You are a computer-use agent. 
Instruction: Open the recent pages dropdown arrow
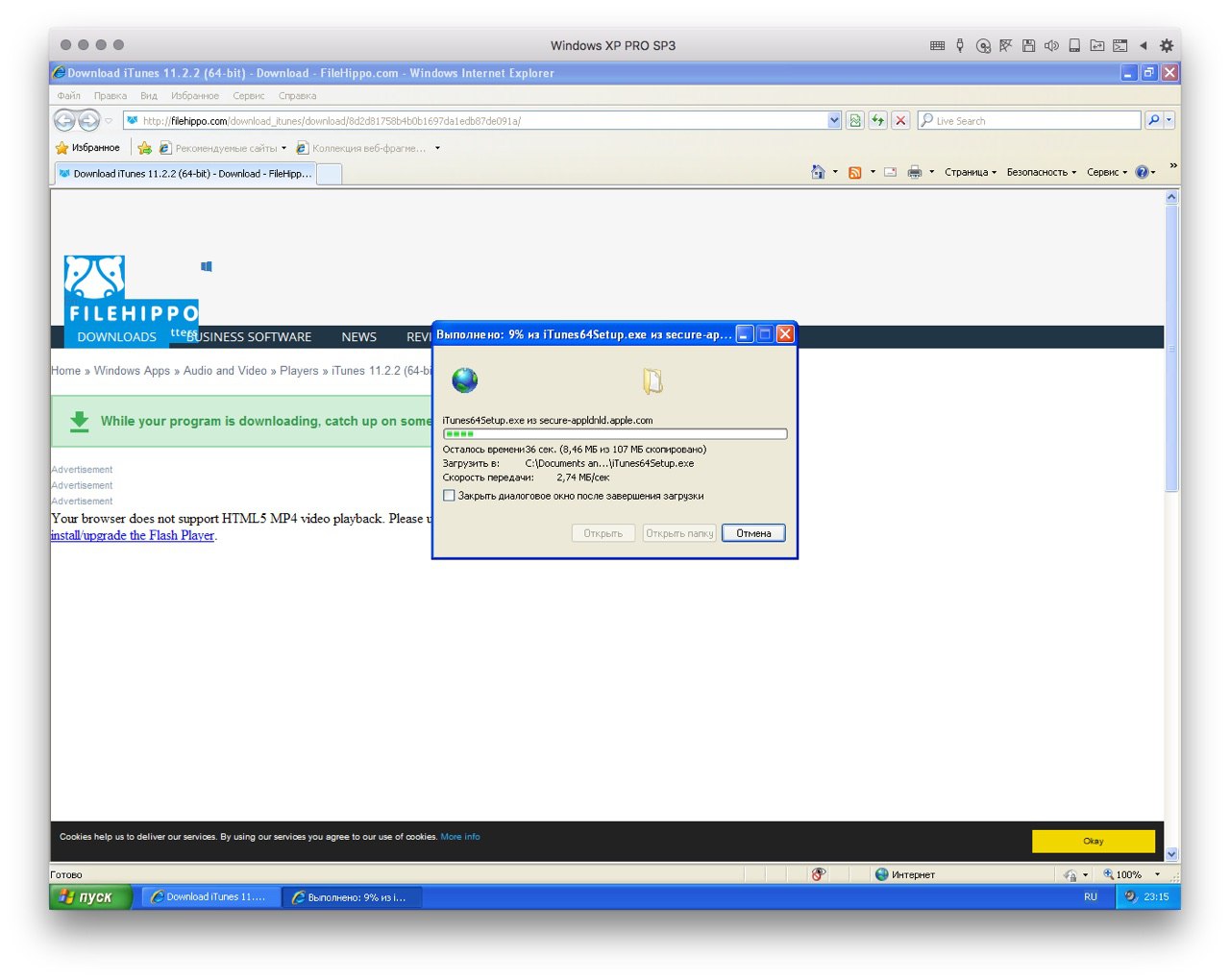click(x=109, y=121)
